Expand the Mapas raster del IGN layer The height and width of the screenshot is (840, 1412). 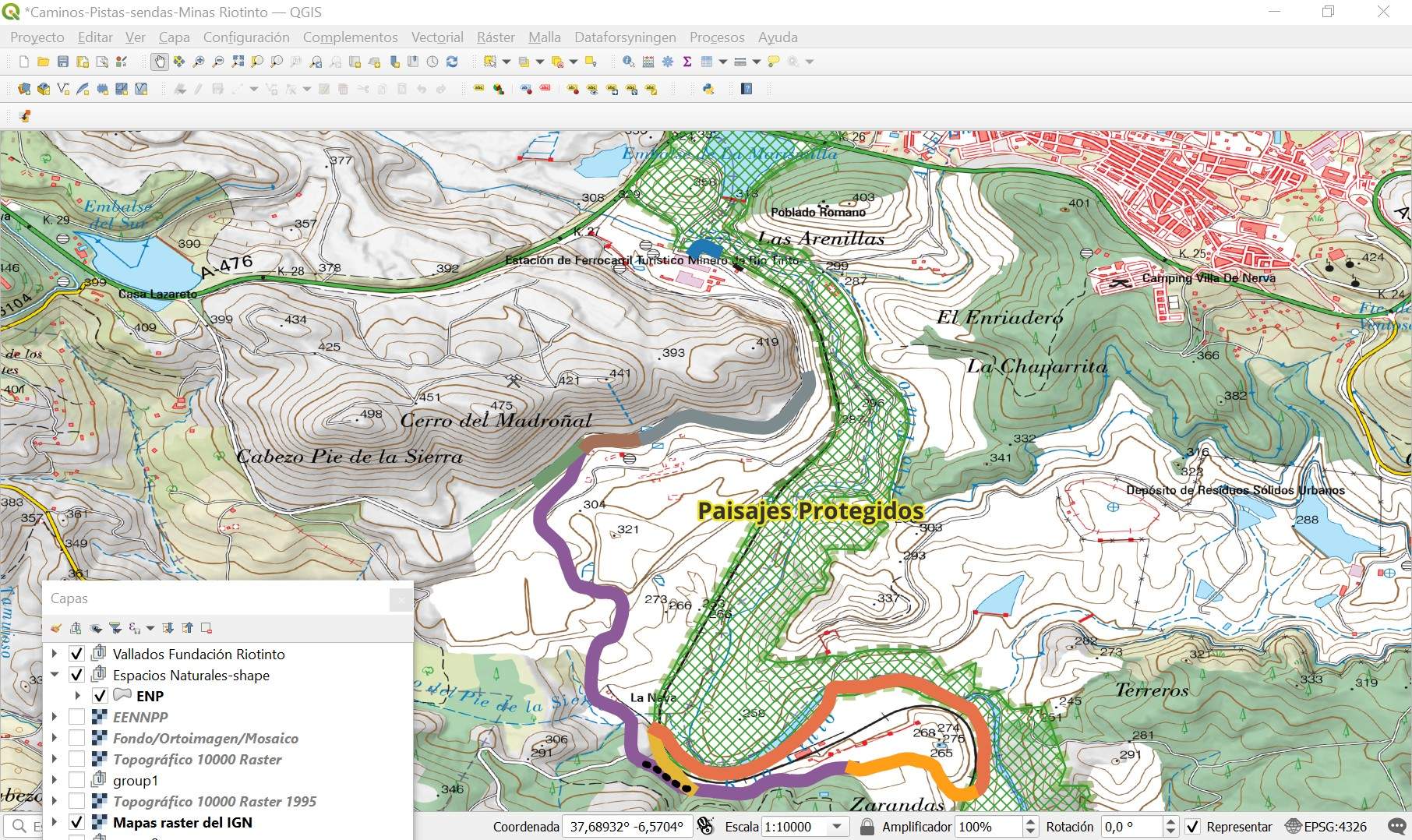pyautogui.click(x=55, y=822)
